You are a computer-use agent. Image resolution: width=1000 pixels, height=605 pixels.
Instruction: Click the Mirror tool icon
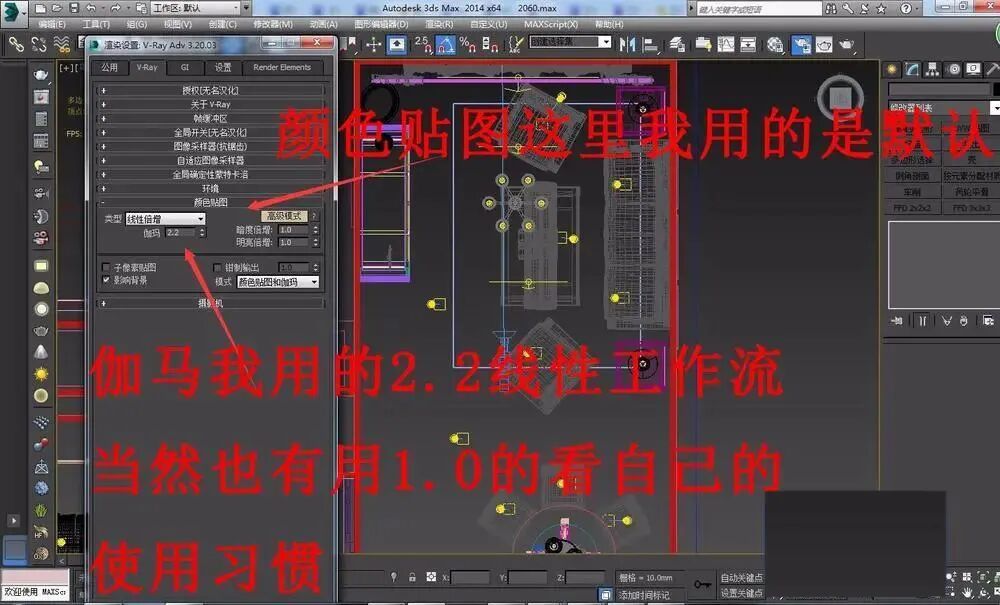[x=628, y=44]
